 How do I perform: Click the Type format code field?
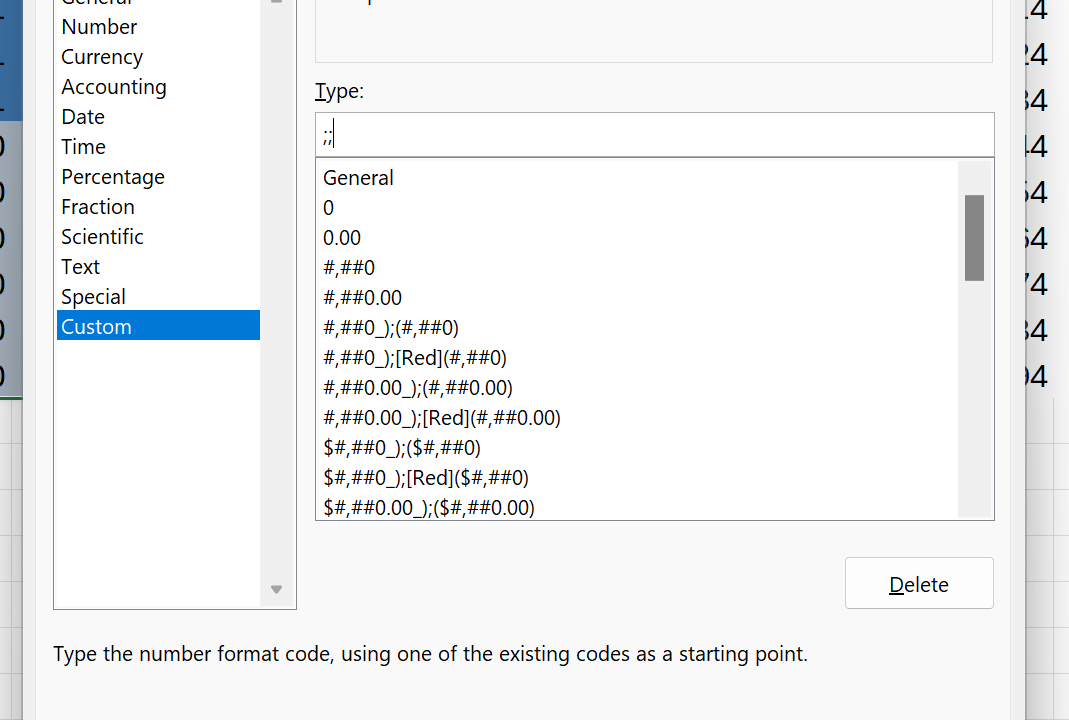pos(654,135)
